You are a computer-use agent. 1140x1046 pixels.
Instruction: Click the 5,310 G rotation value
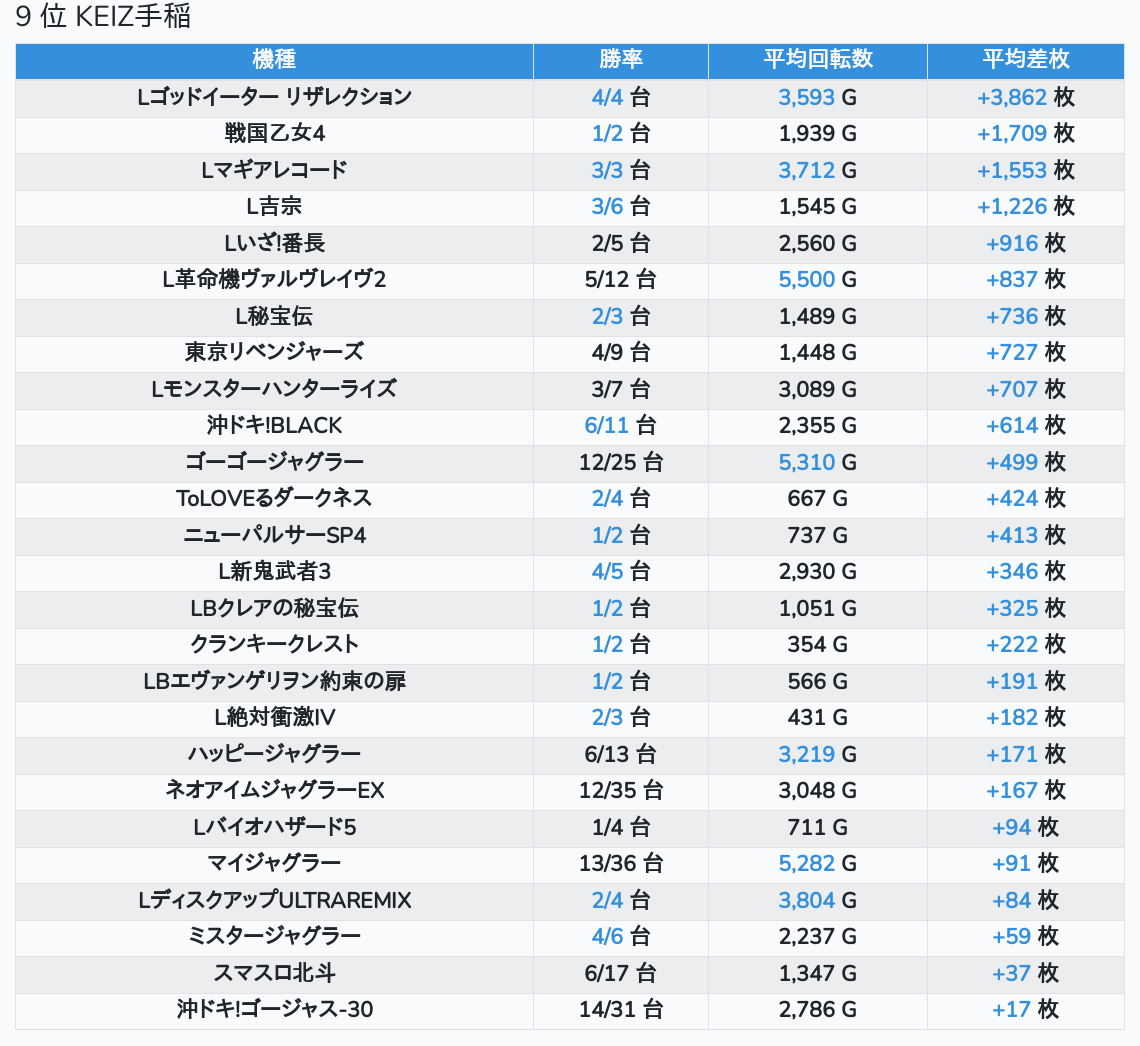[x=806, y=462]
